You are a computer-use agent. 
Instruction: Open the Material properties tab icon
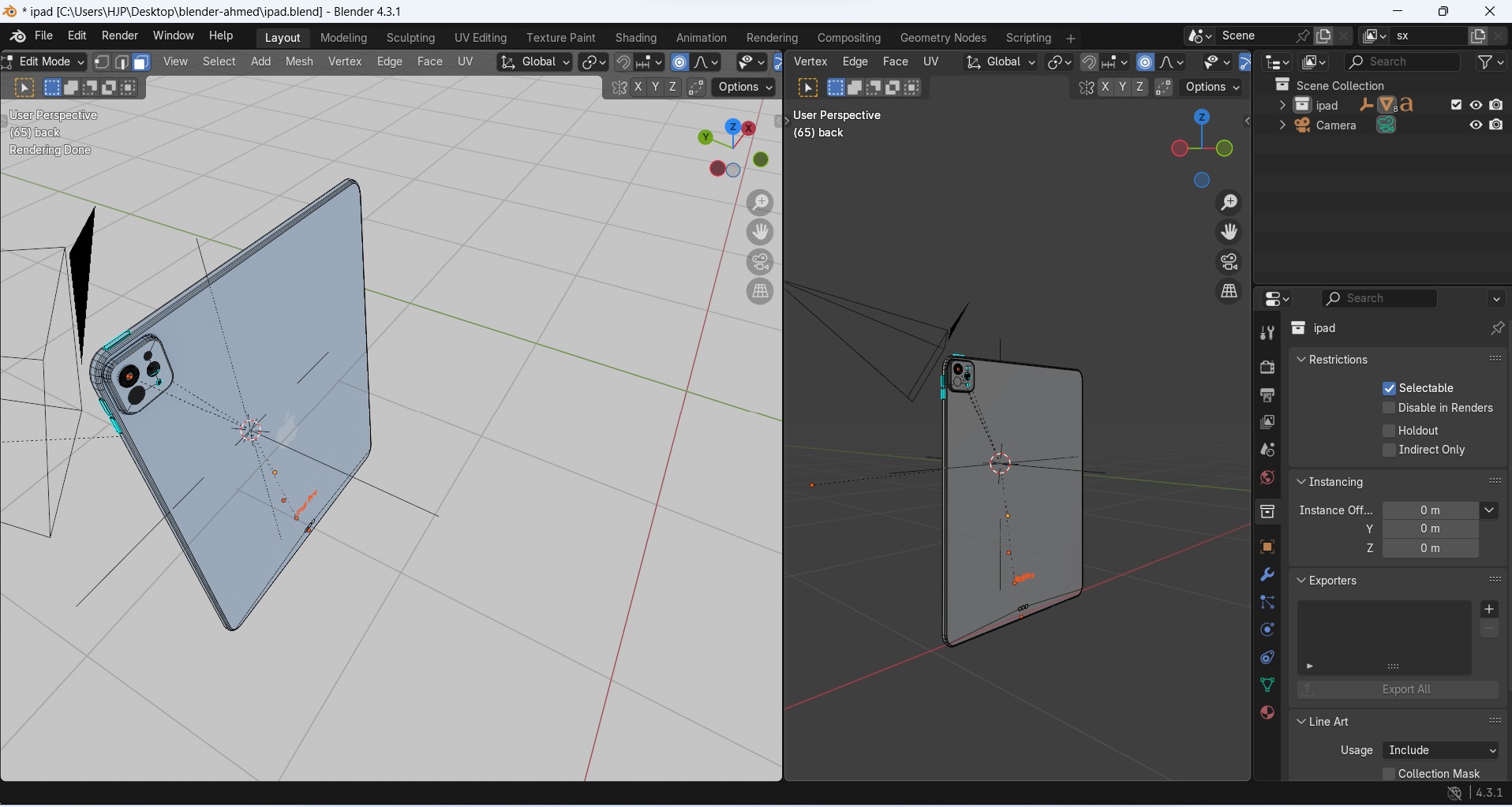click(x=1267, y=712)
